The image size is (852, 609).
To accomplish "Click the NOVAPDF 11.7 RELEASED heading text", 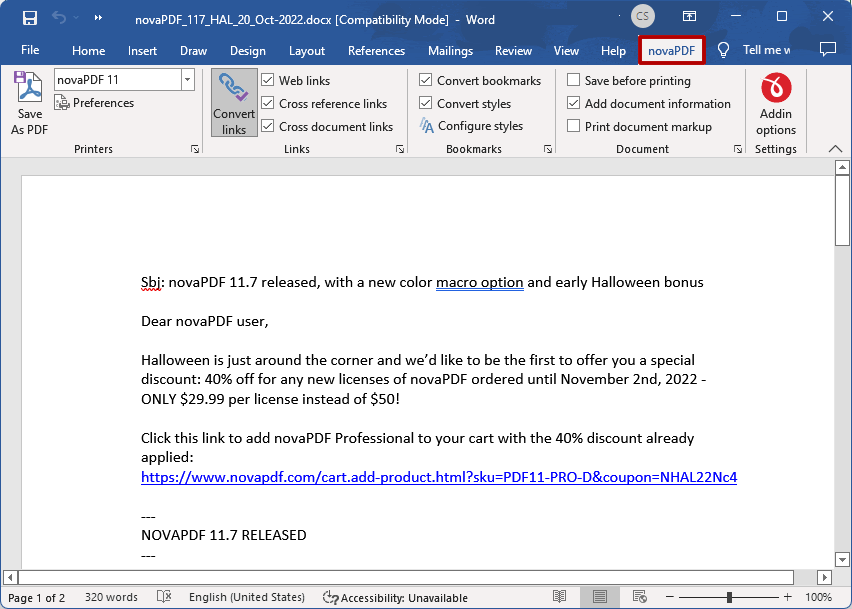I will tap(224, 535).
